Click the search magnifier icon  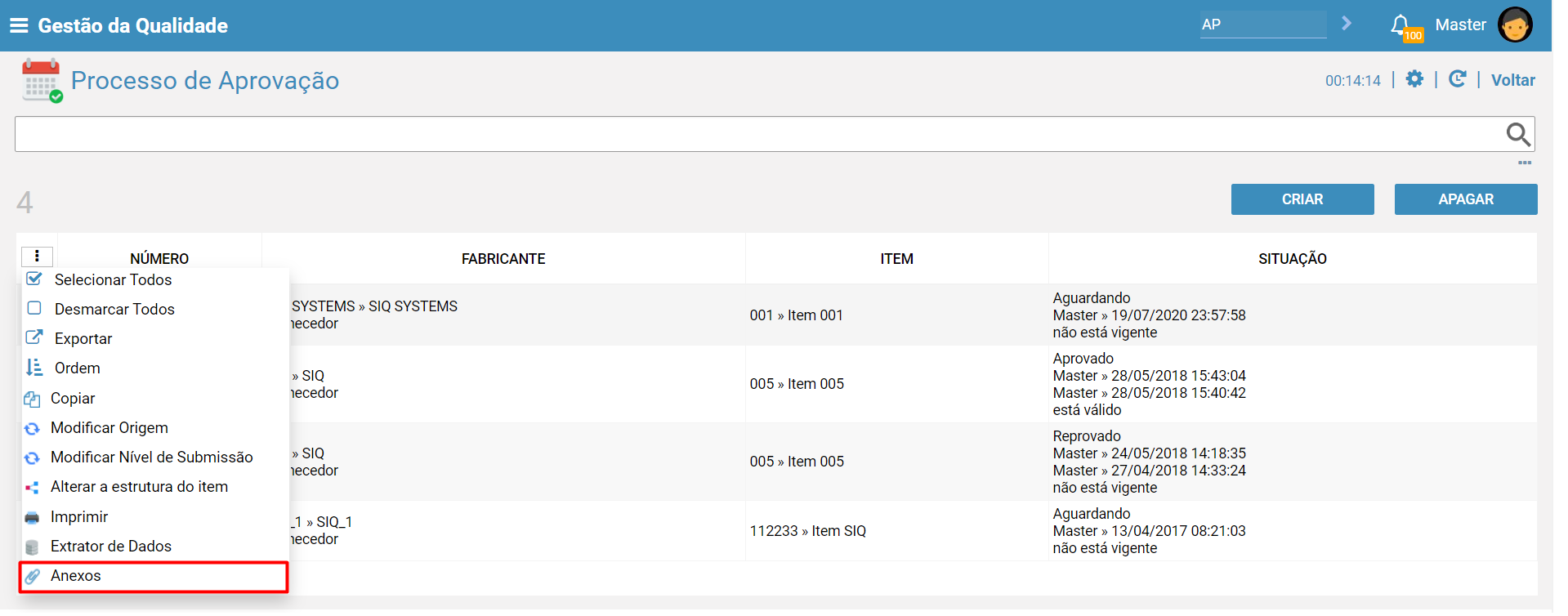pyautogui.click(x=1518, y=134)
